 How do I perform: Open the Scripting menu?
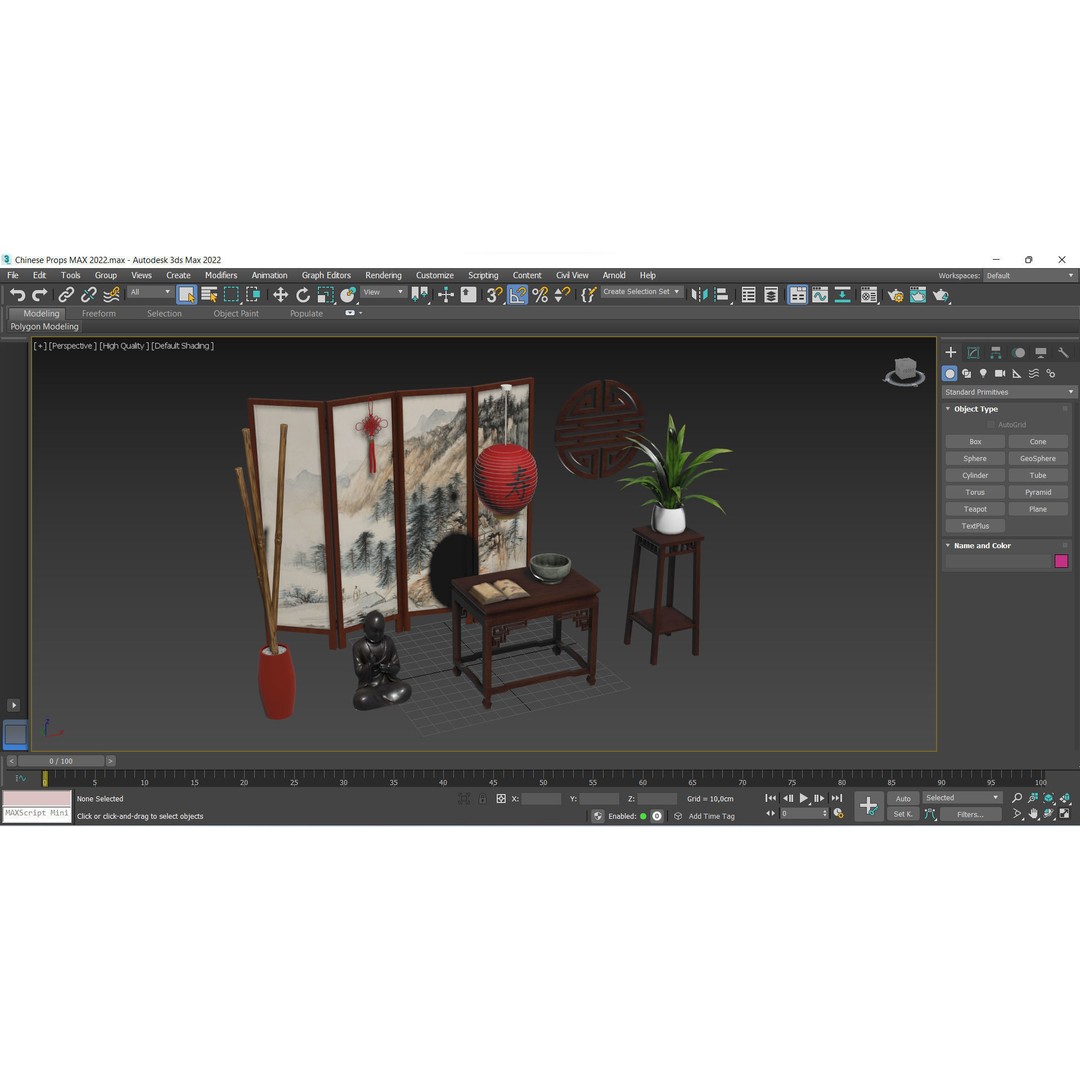click(x=484, y=276)
